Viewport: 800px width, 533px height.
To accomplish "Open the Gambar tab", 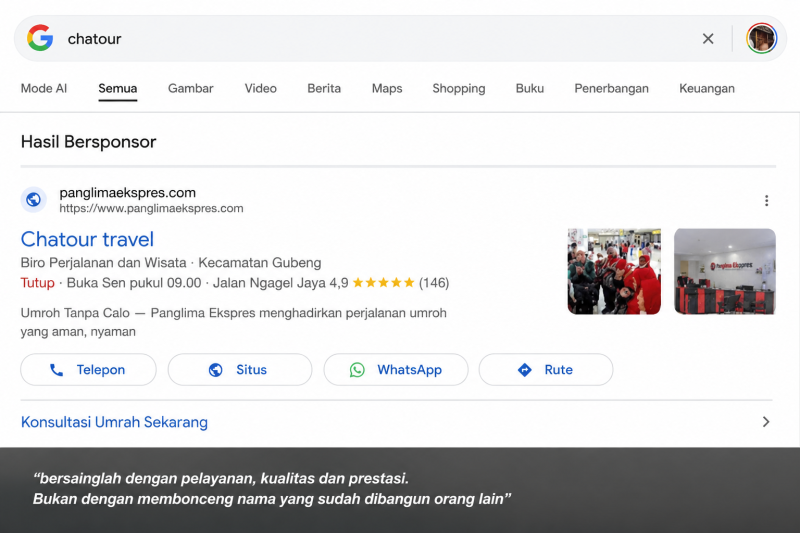I will [x=191, y=88].
